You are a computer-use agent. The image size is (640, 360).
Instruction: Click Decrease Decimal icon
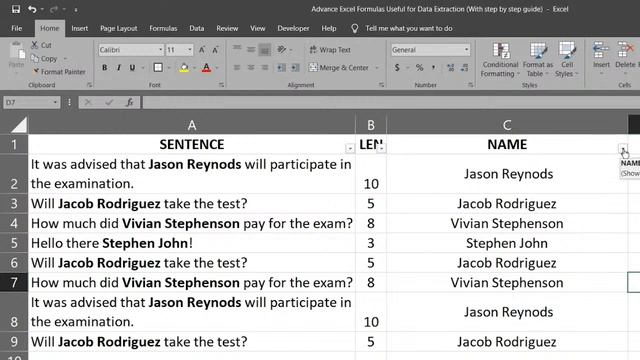tap(464, 67)
